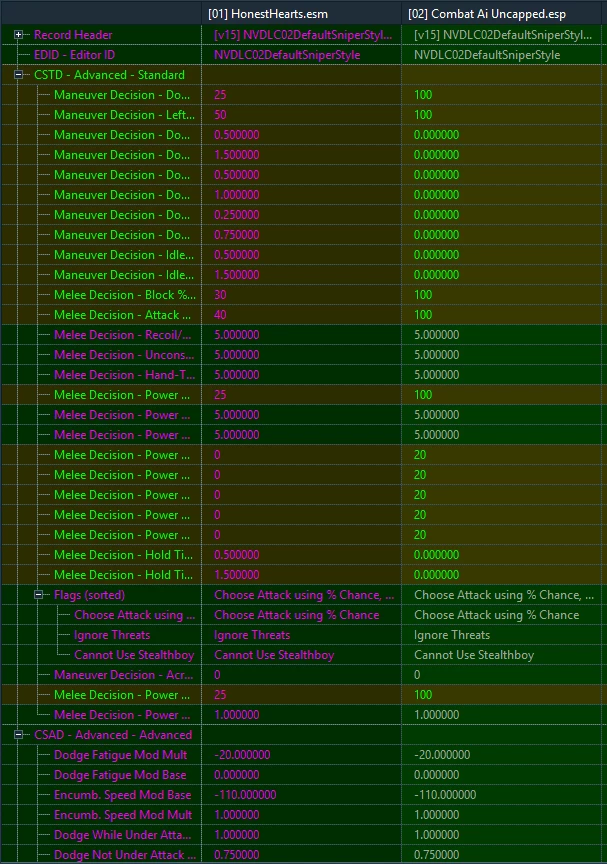Screen dimensions: 607x864
Task: Select Cannot Use Stealthboy in Combat Ai column
Action: coord(474,655)
